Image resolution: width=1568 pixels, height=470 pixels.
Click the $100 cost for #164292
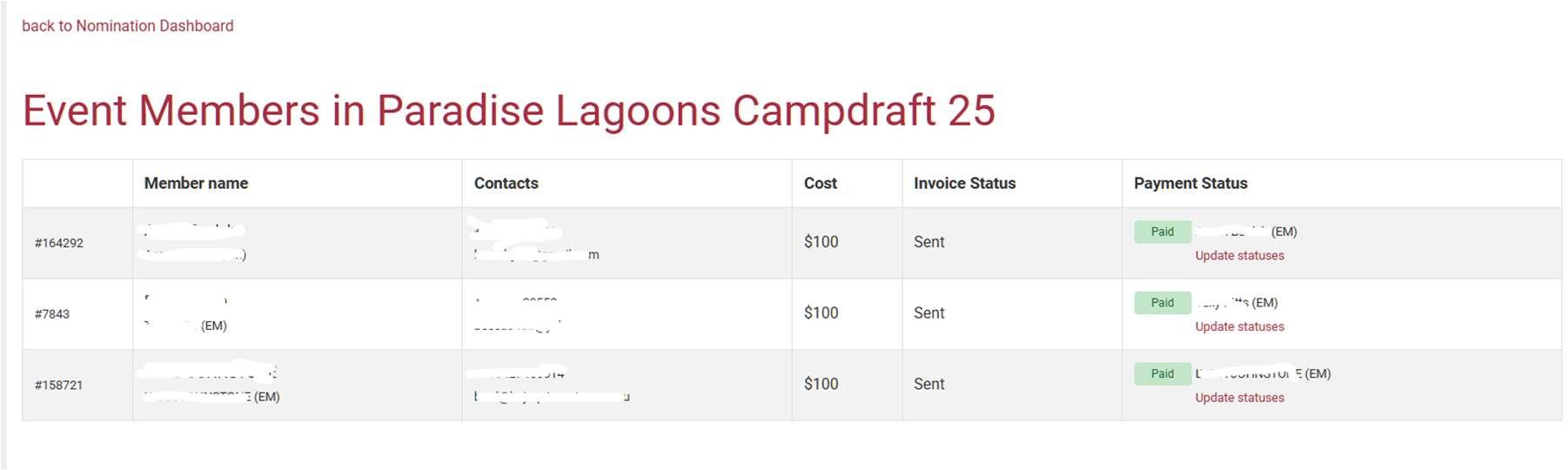point(821,242)
